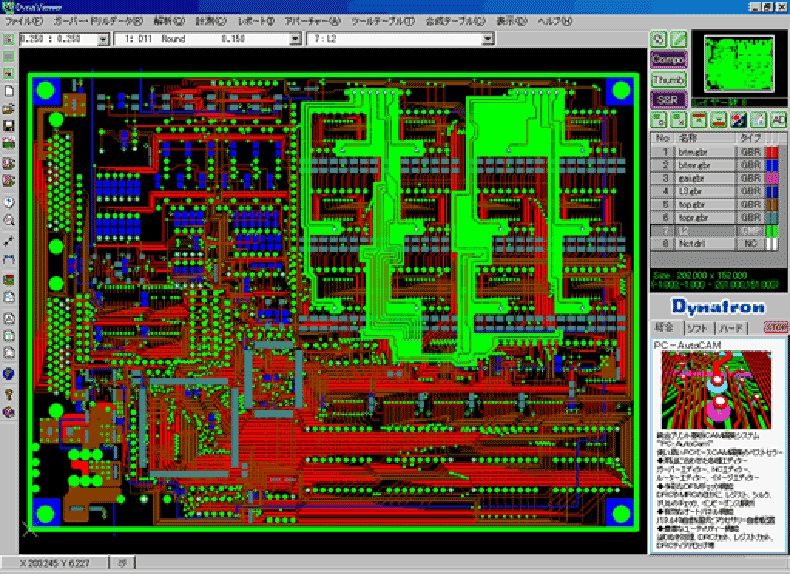Click the AD icon above layer list
This screenshot has width=790, height=574.
coord(778,120)
